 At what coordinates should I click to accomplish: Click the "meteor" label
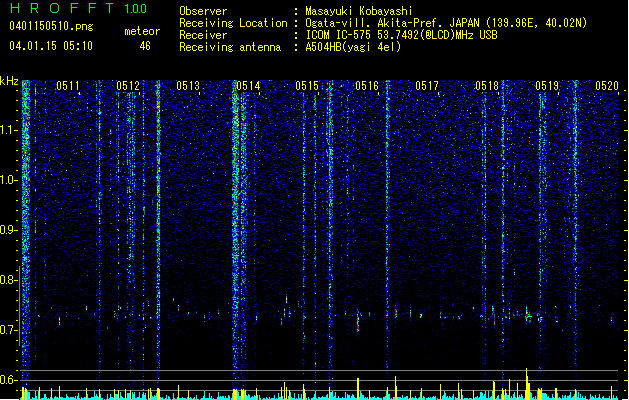(x=142, y=31)
